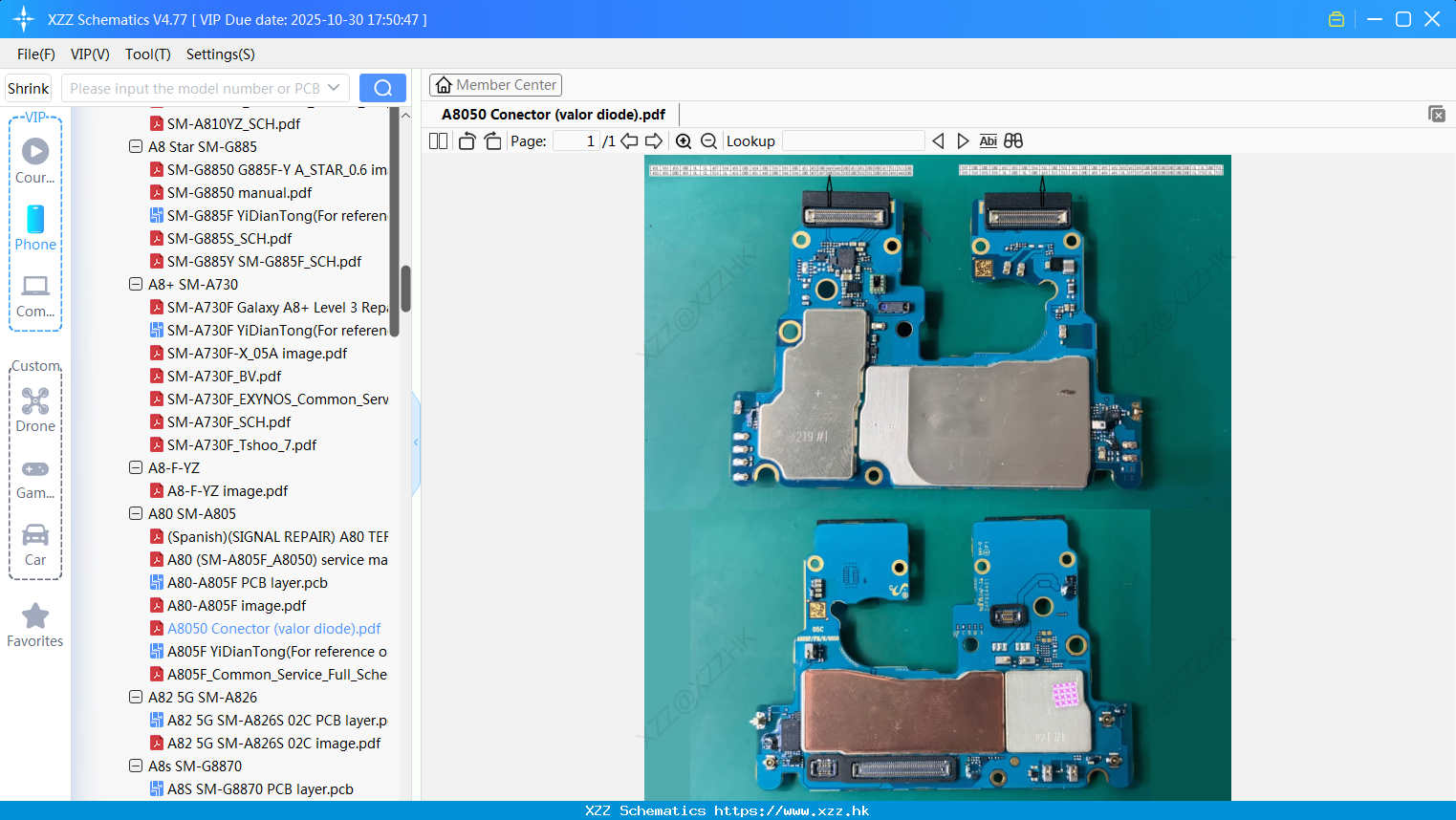Open A805F_Common_Service_Full_Sche file
This screenshot has width=1456, height=820.
pyautogui.click(x=277, y=675)
